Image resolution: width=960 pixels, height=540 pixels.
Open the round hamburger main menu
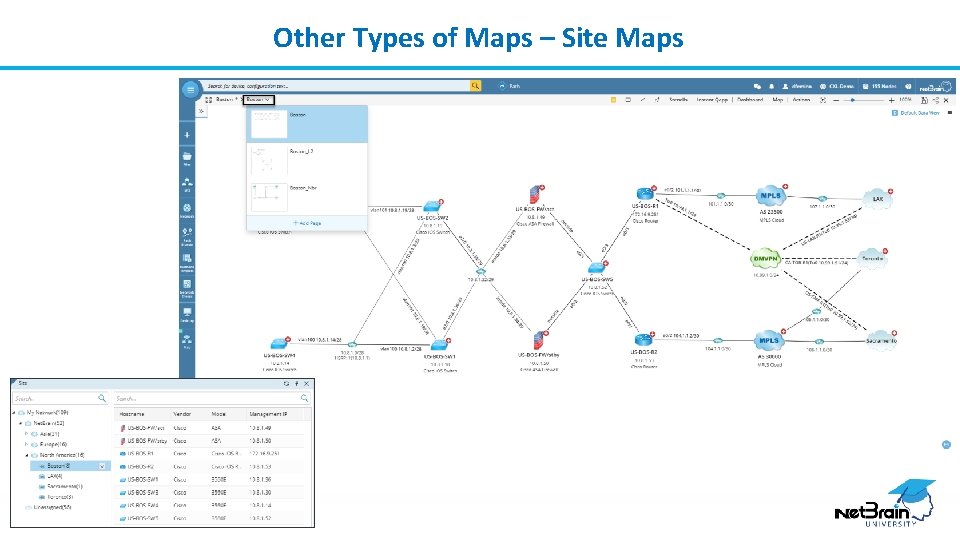[x=190, y=89]
